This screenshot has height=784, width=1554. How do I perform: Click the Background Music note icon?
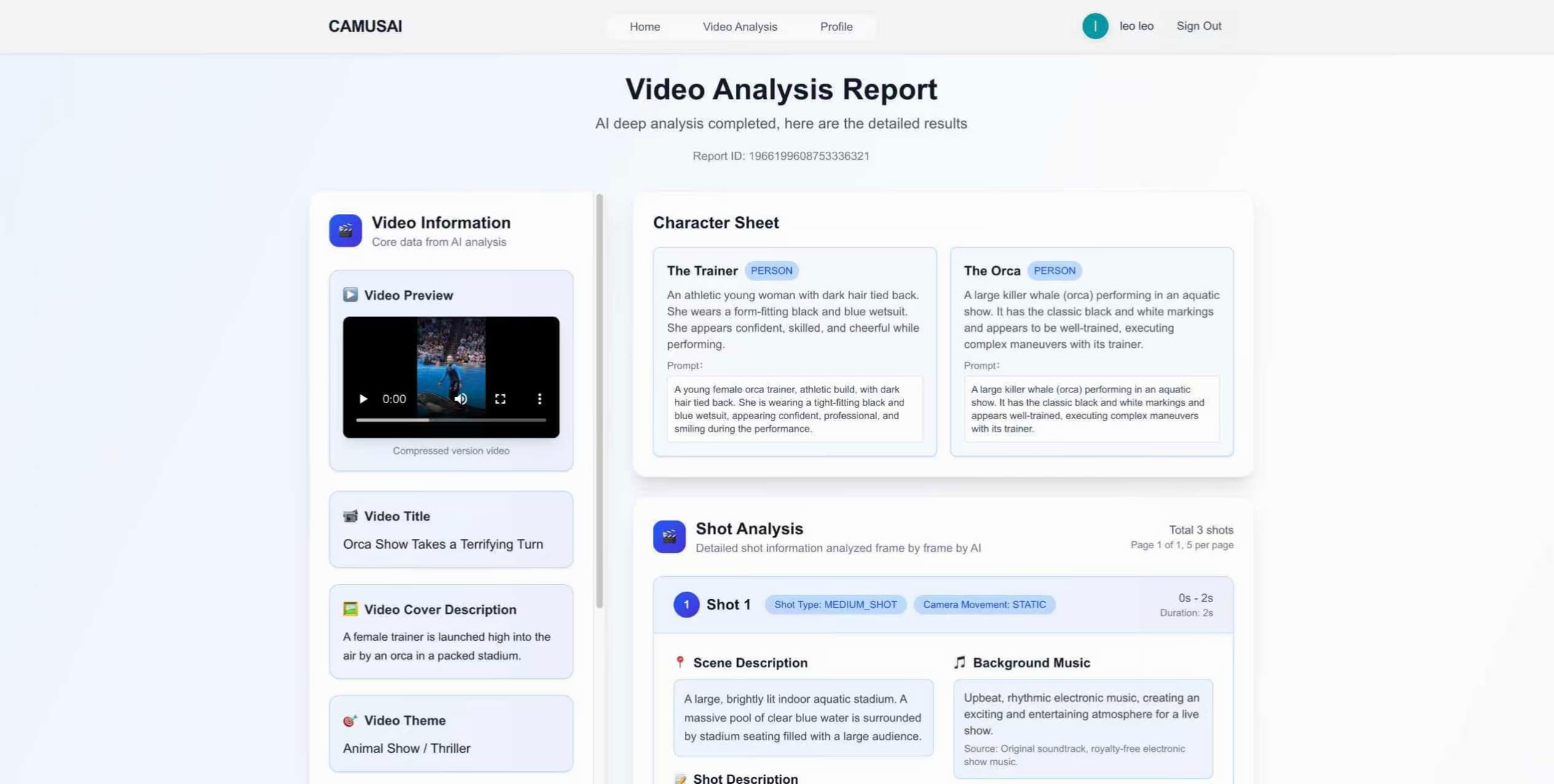(x=959, y=662)
